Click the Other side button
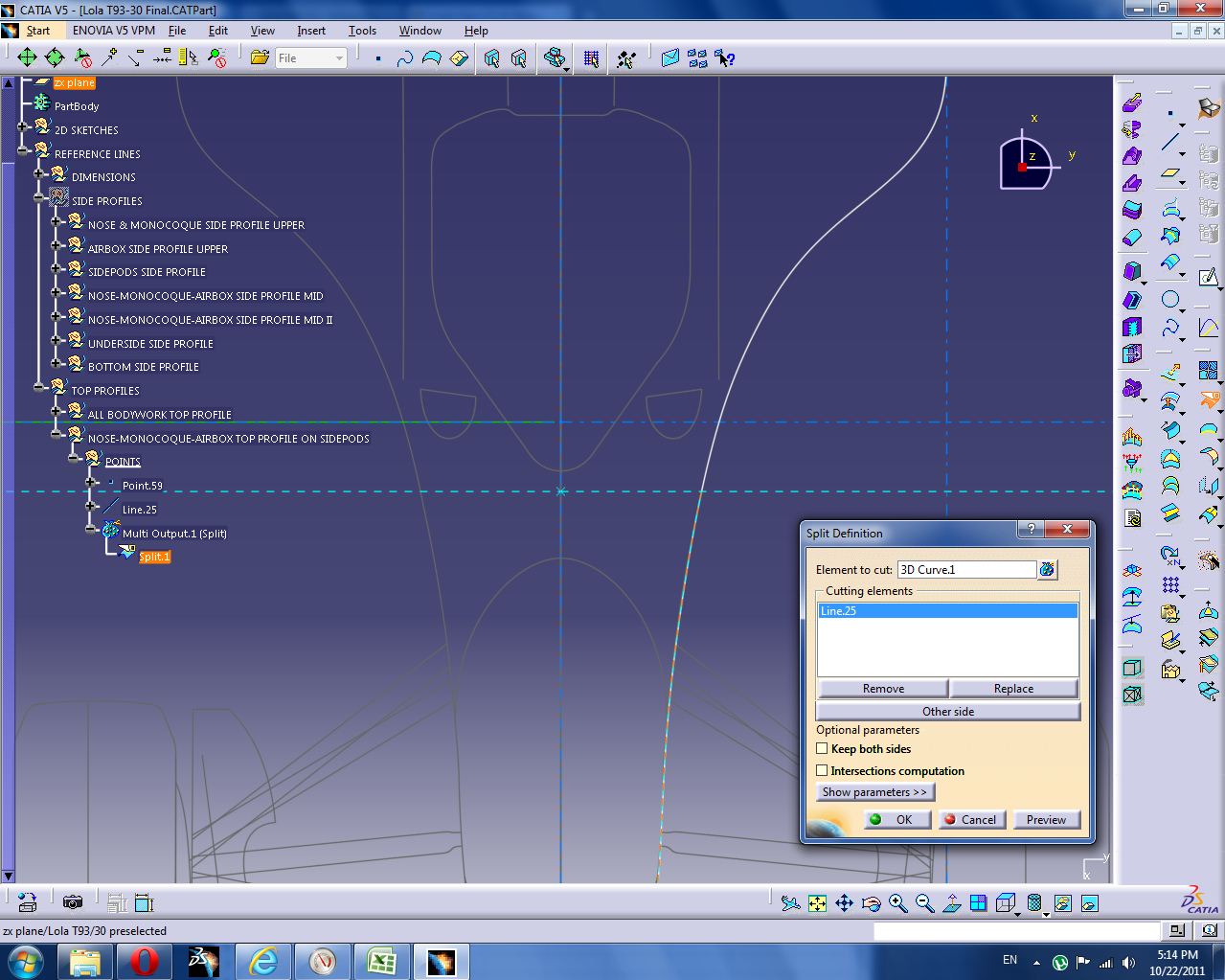This screenshot has height=980, width=1225. 948,712
